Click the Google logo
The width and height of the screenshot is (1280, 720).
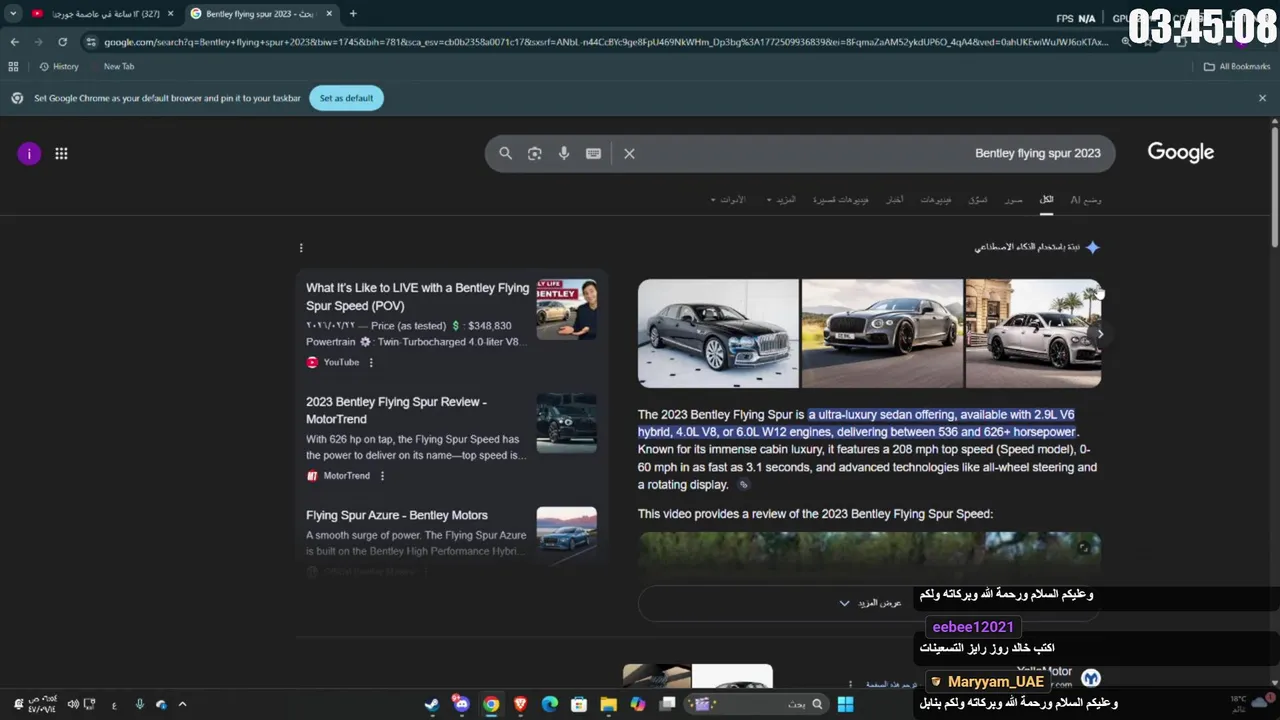(x=1180, y=153)
